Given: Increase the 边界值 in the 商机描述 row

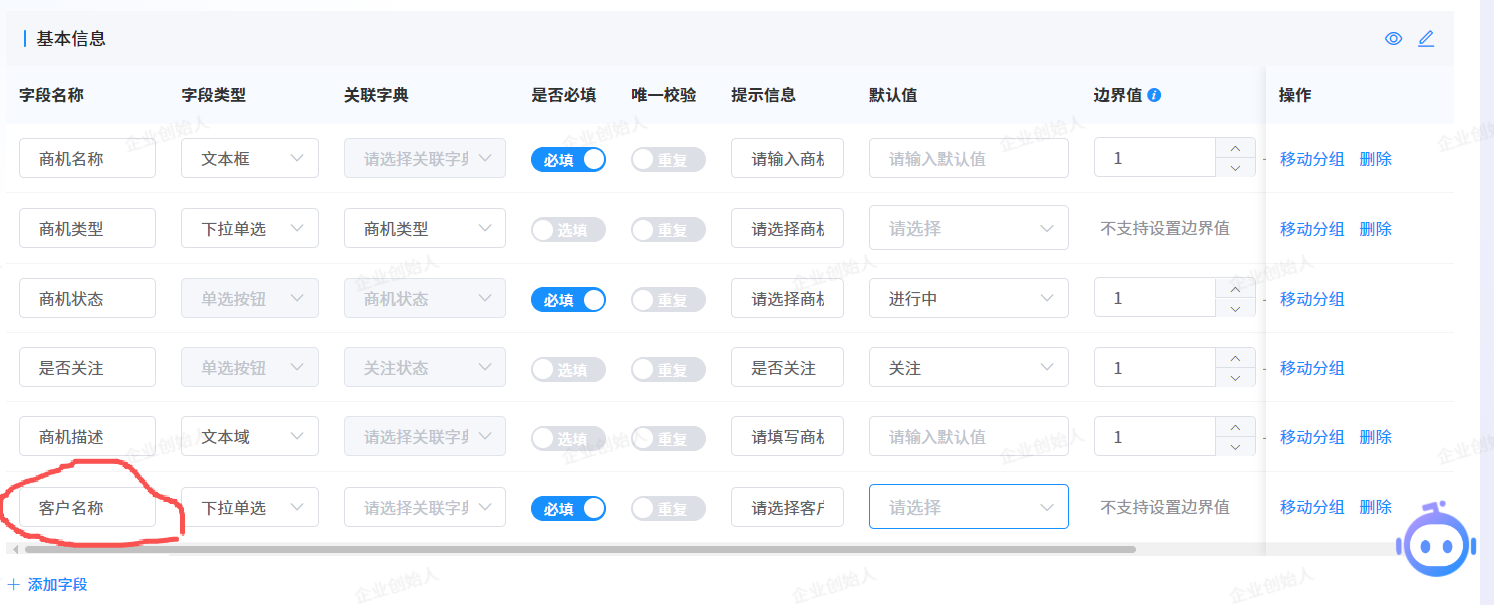Looking at the screenshot, I should [1235, 427].
